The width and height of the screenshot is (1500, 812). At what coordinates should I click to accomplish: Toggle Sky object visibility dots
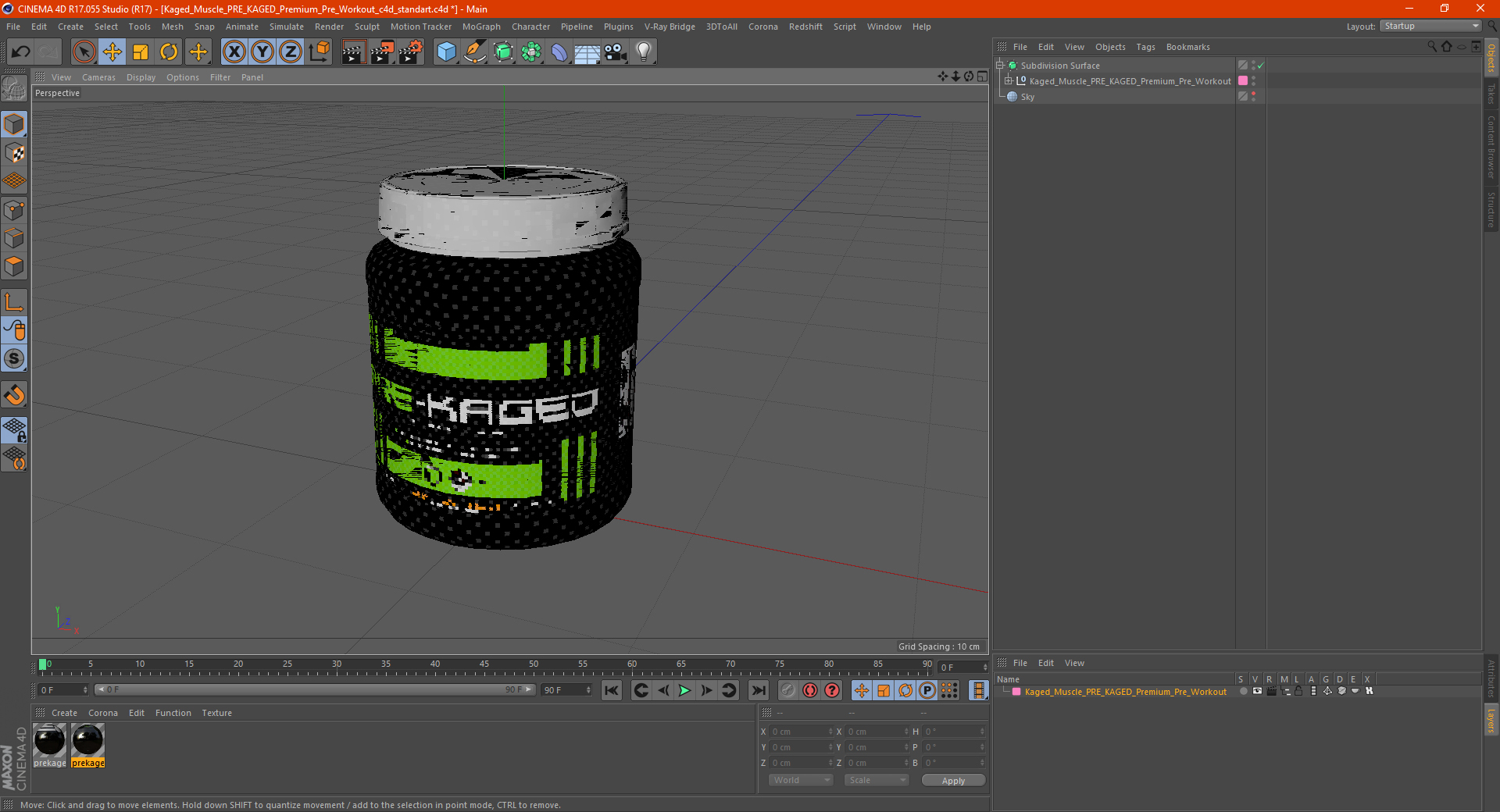coord(1254,96)
